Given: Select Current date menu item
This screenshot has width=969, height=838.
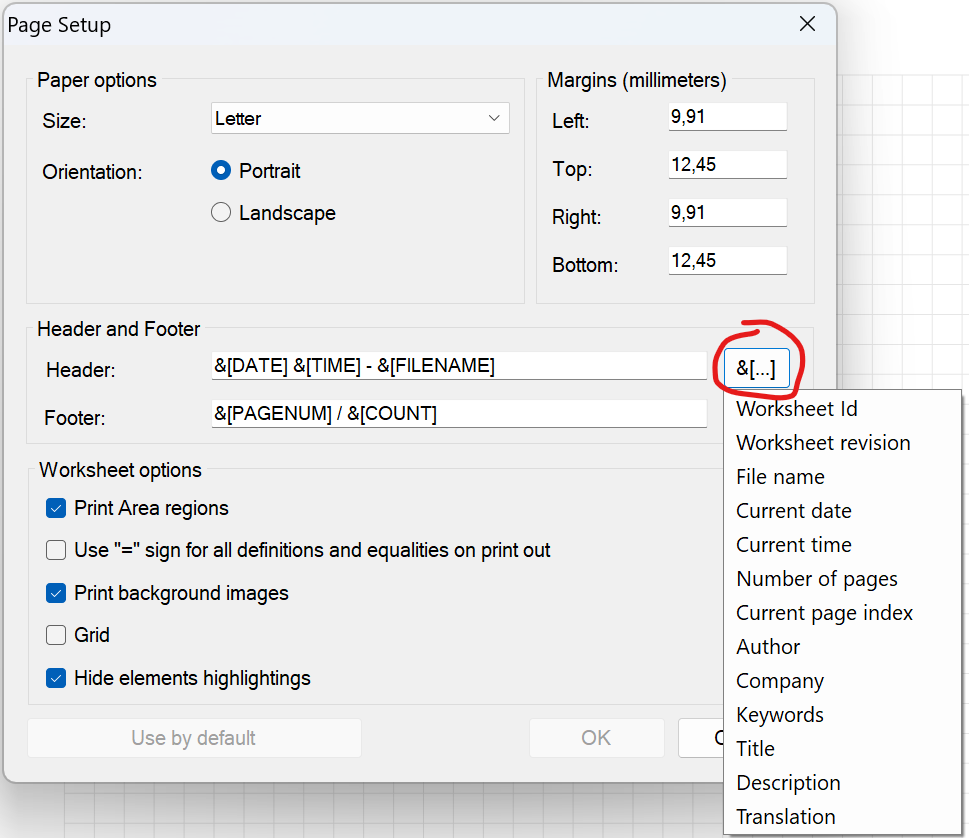Looking at the screenshot, I should tap(794, 511).
